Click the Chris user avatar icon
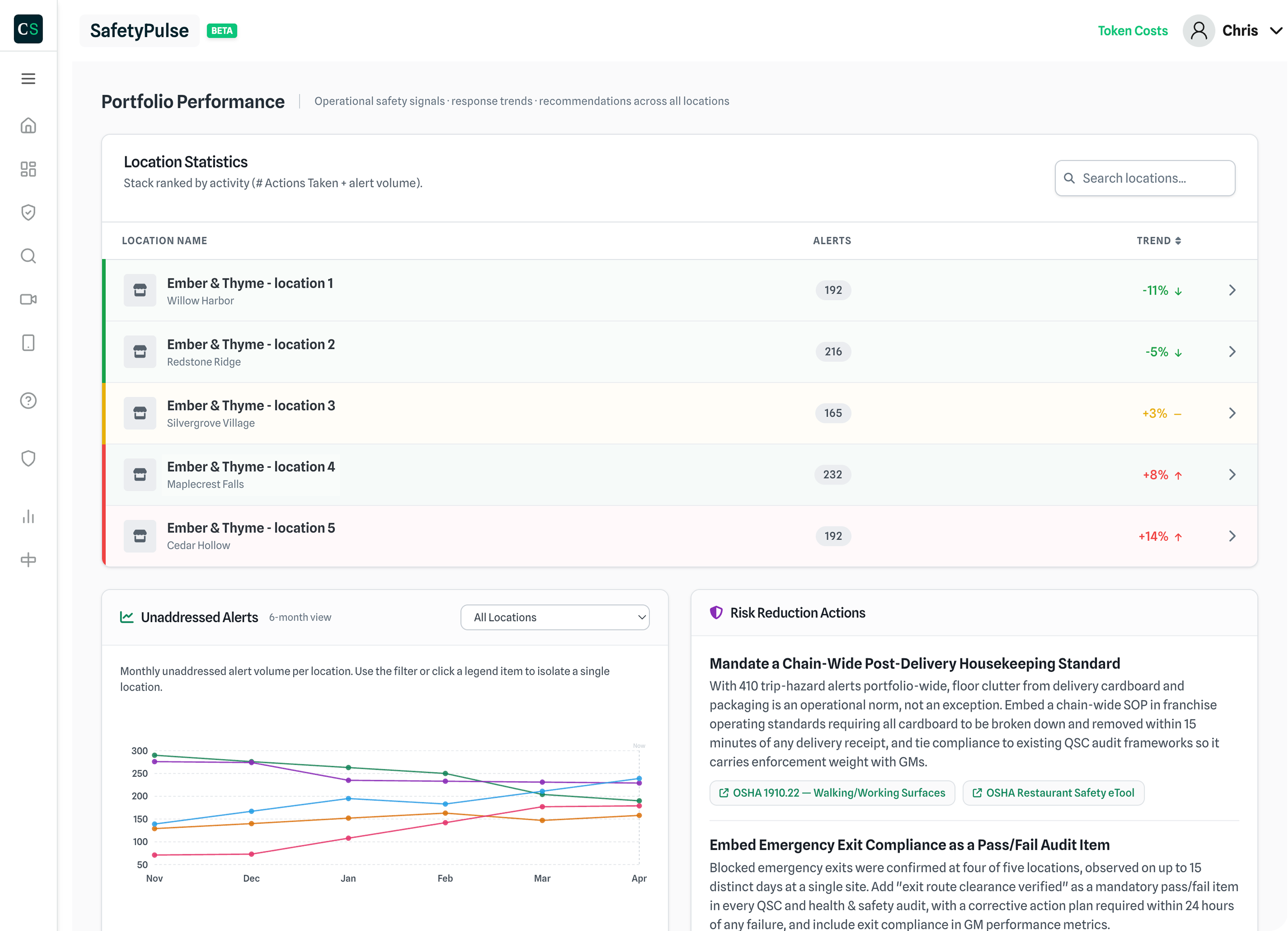The image size is (1288, 931). pos(1198,31)
